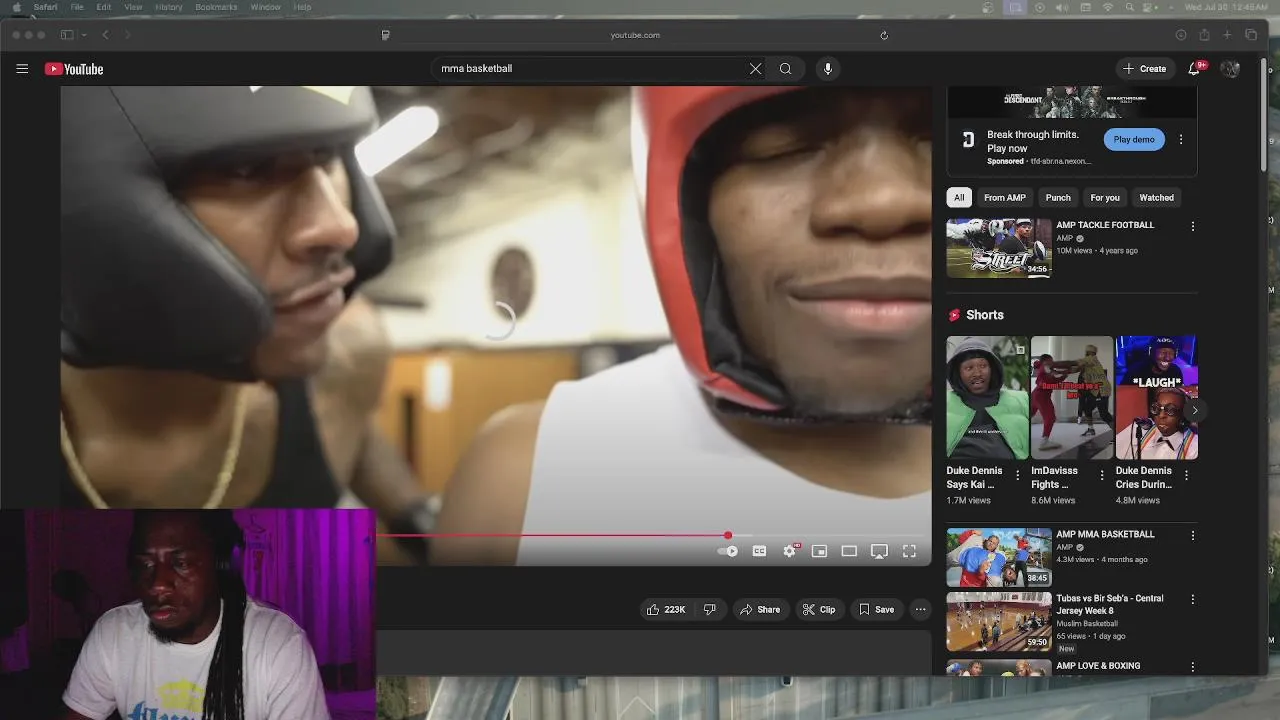Open AirPlay from the player controls
1280x720 pixels.
(879, 551)
